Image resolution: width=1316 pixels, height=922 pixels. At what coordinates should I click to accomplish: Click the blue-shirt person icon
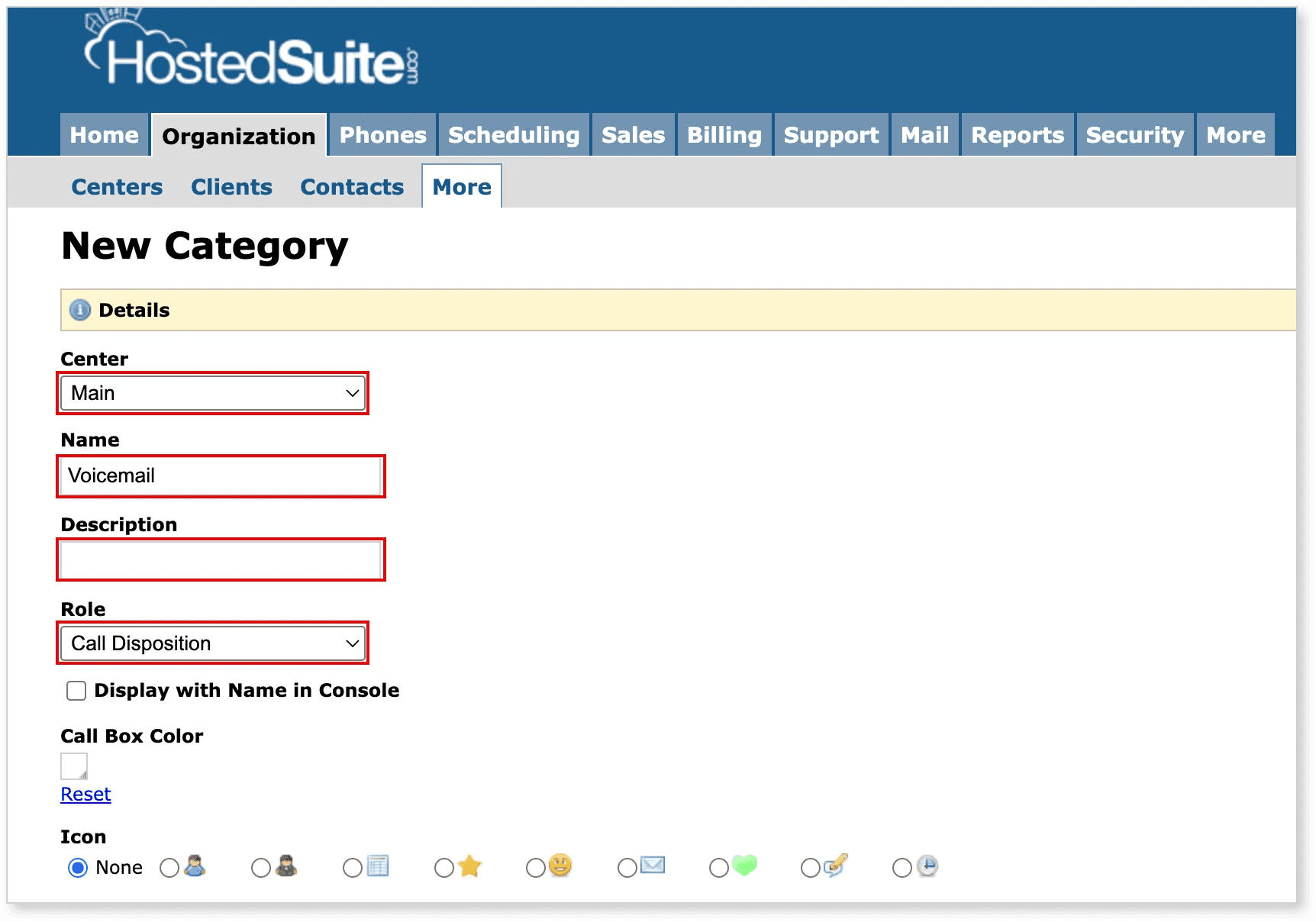pyautogui.click(x=195, y=866)
